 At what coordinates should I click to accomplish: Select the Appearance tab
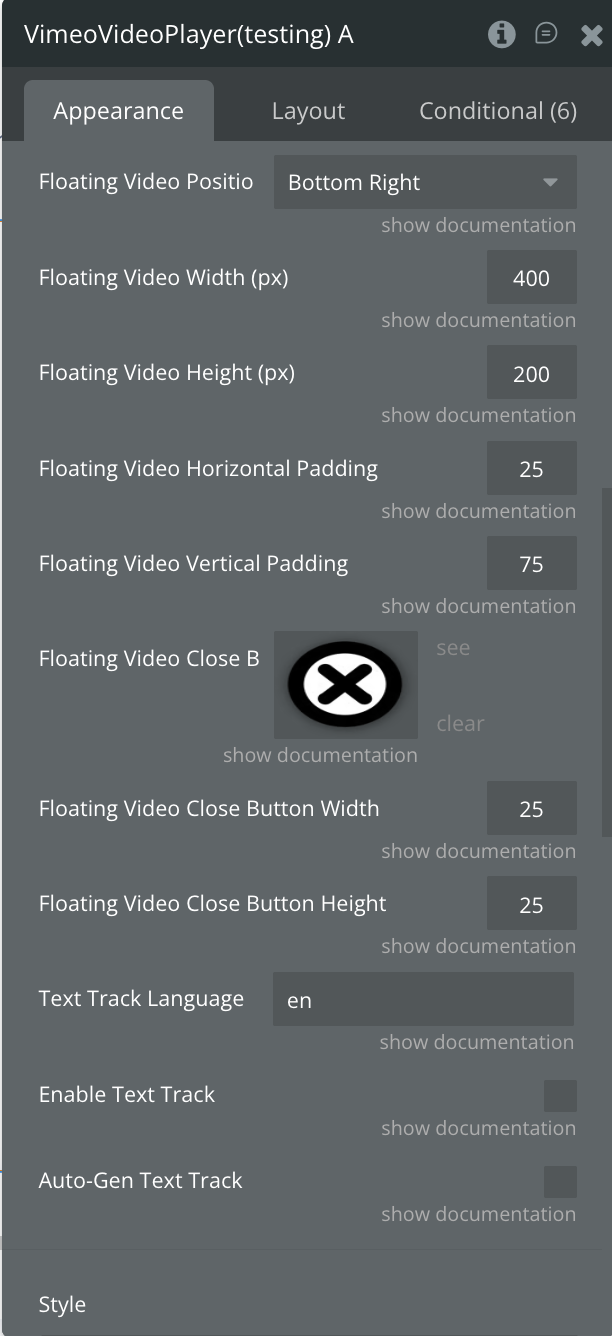[118, 111]
